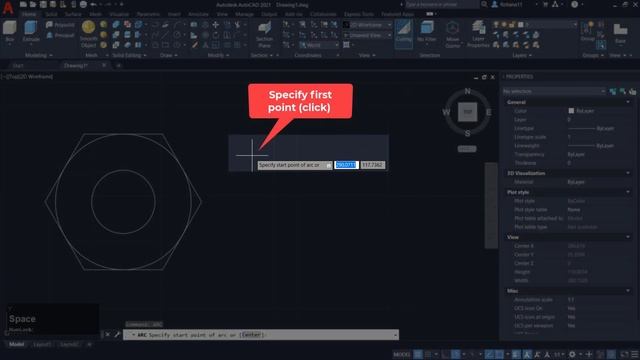Image resolution: width=640 pixels, height=360 pixels.
Task: Open Layer Properties manager
Action: (478, 34)
